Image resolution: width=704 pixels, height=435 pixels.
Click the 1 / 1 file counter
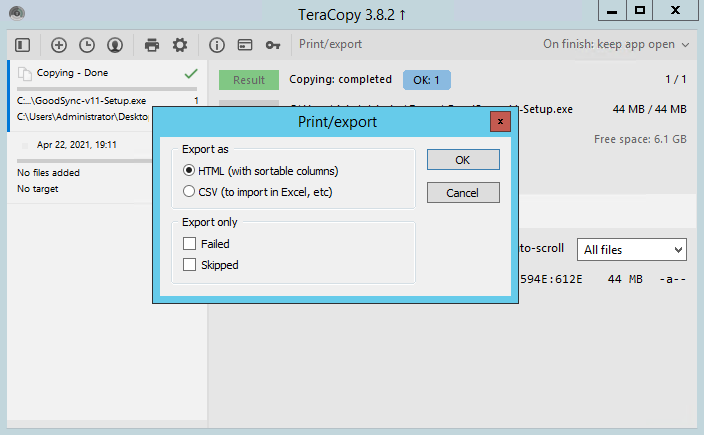[676, 79]
